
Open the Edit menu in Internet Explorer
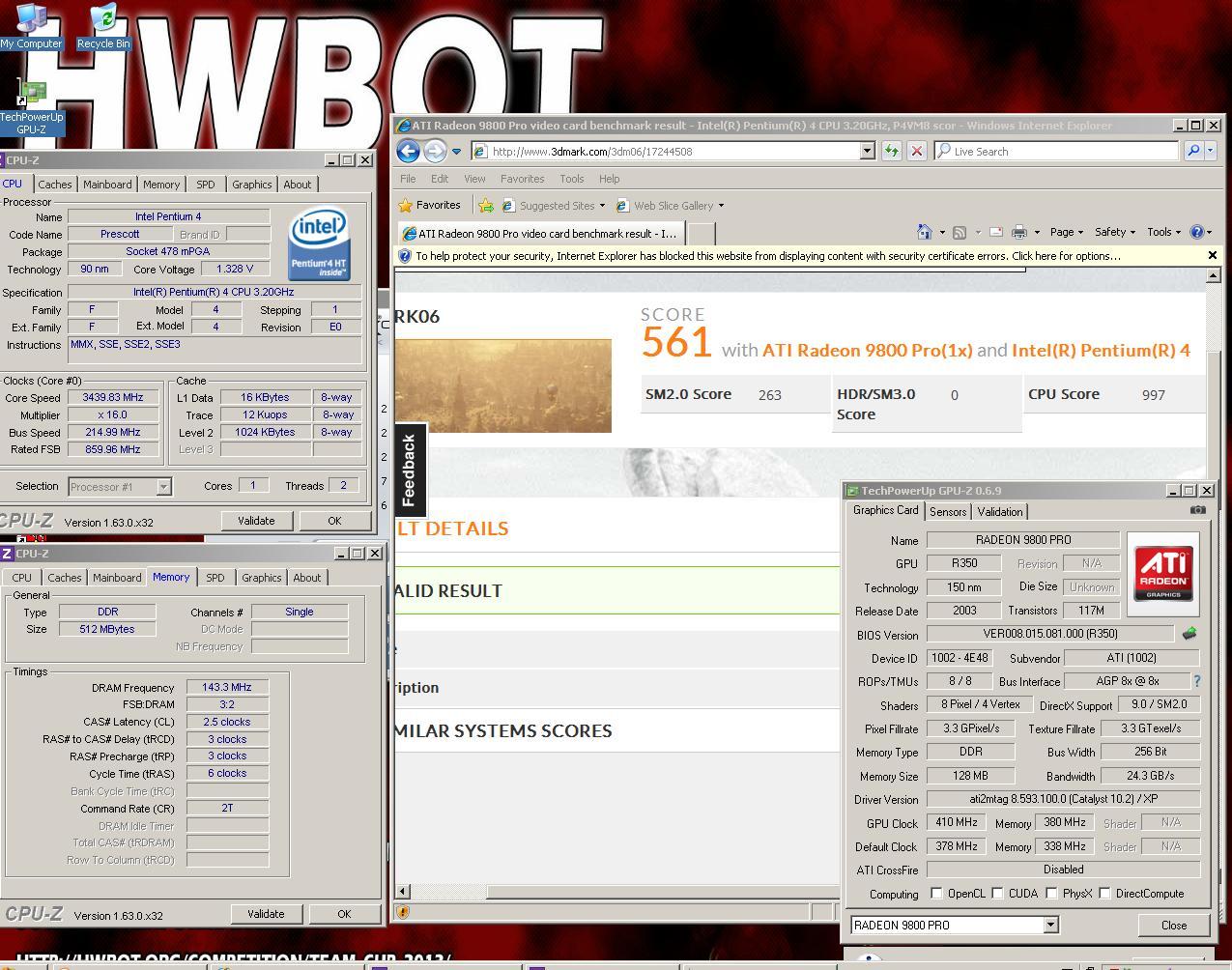point(440,179)
